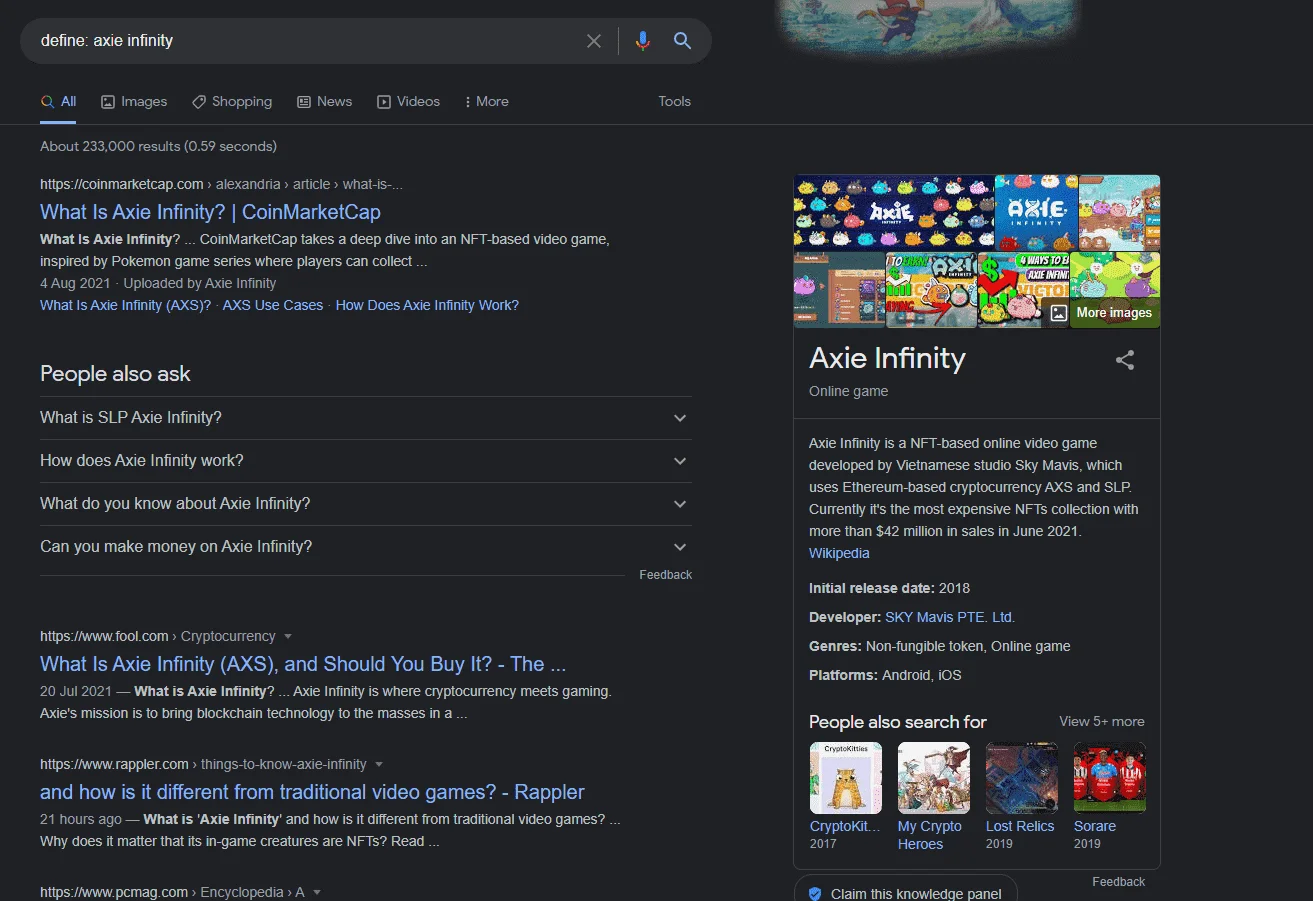Open the Wikipedia source link
The height and width of the screenshot is (901, 1313).
(839, 554)
